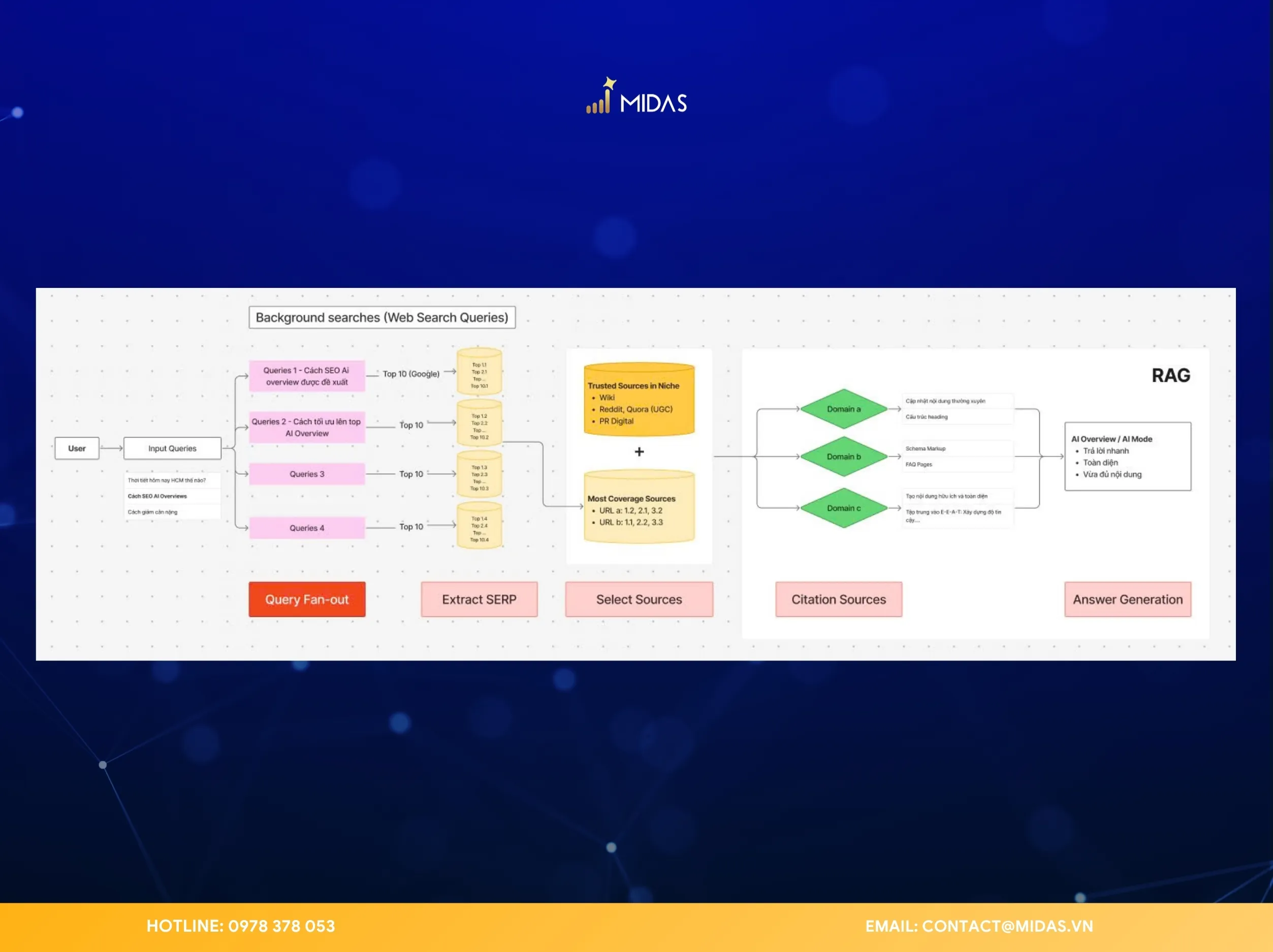Click the green Domain c diamond

coord(844,508)
